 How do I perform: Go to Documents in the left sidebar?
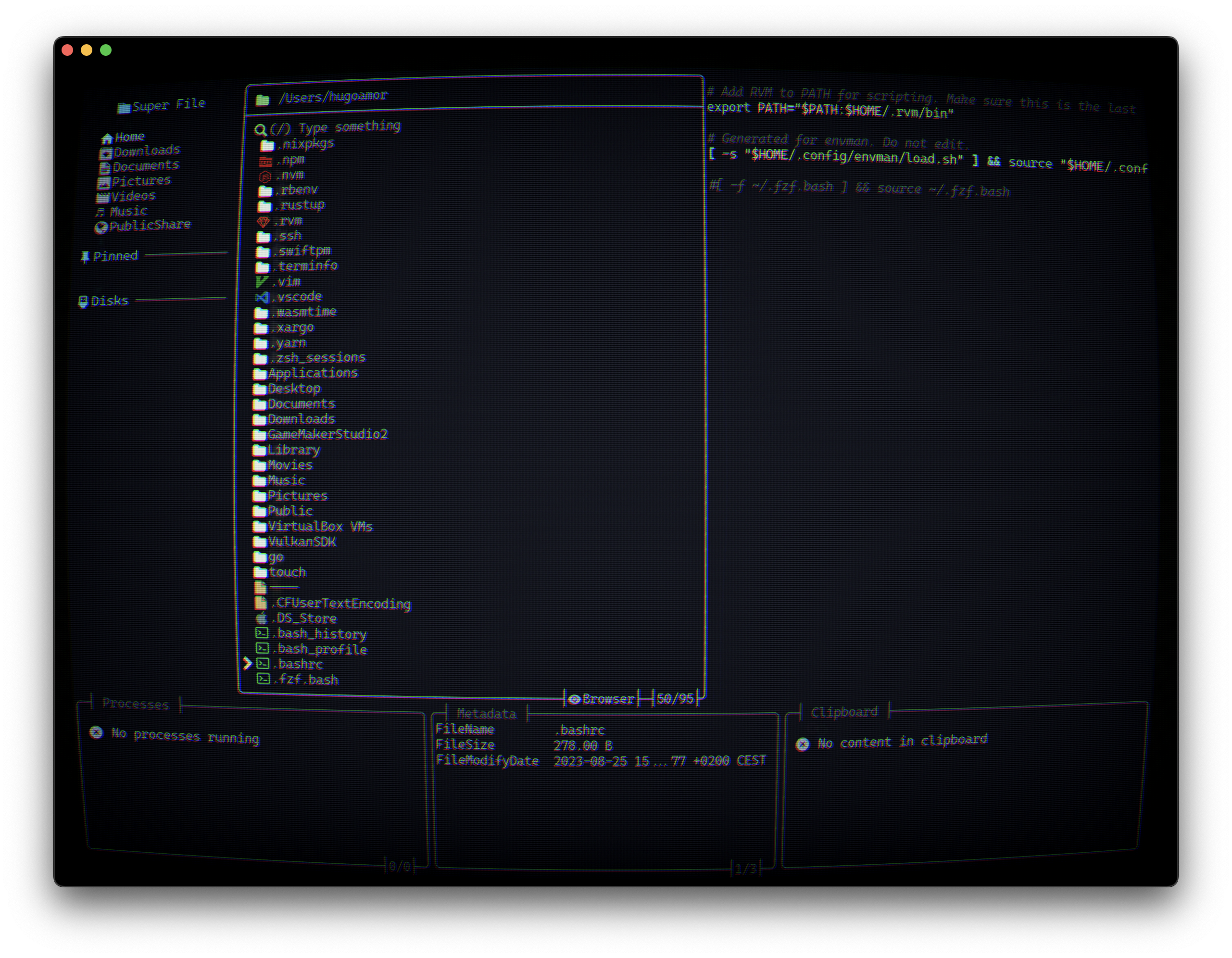pos(146,166)
